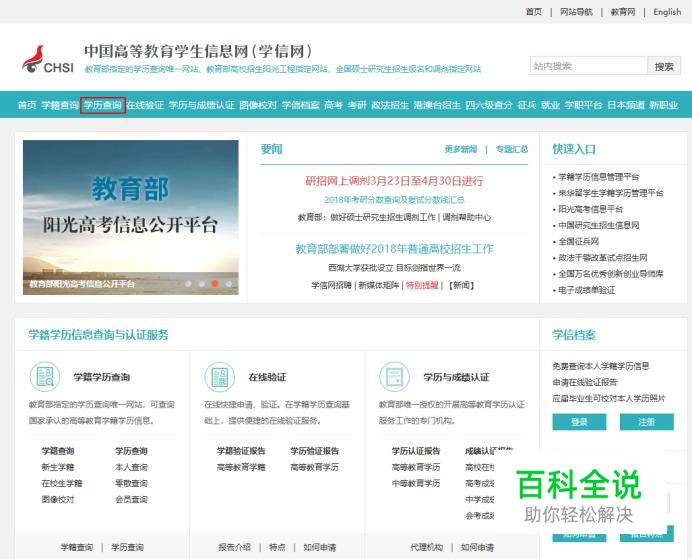Screen dimensions: 692x559
Task: Open the 西湖大学获批设立 news link
Action: (x=394, y=267)
